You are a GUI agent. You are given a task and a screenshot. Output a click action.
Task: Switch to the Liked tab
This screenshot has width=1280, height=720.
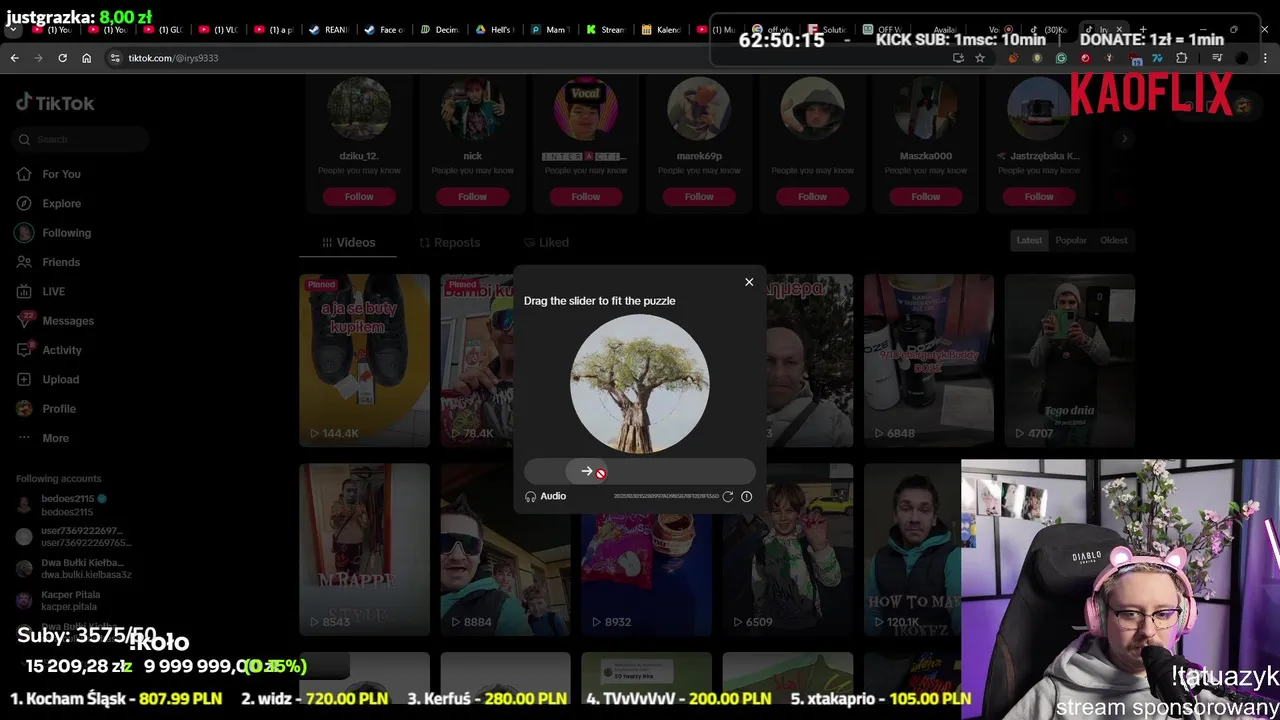546,242
